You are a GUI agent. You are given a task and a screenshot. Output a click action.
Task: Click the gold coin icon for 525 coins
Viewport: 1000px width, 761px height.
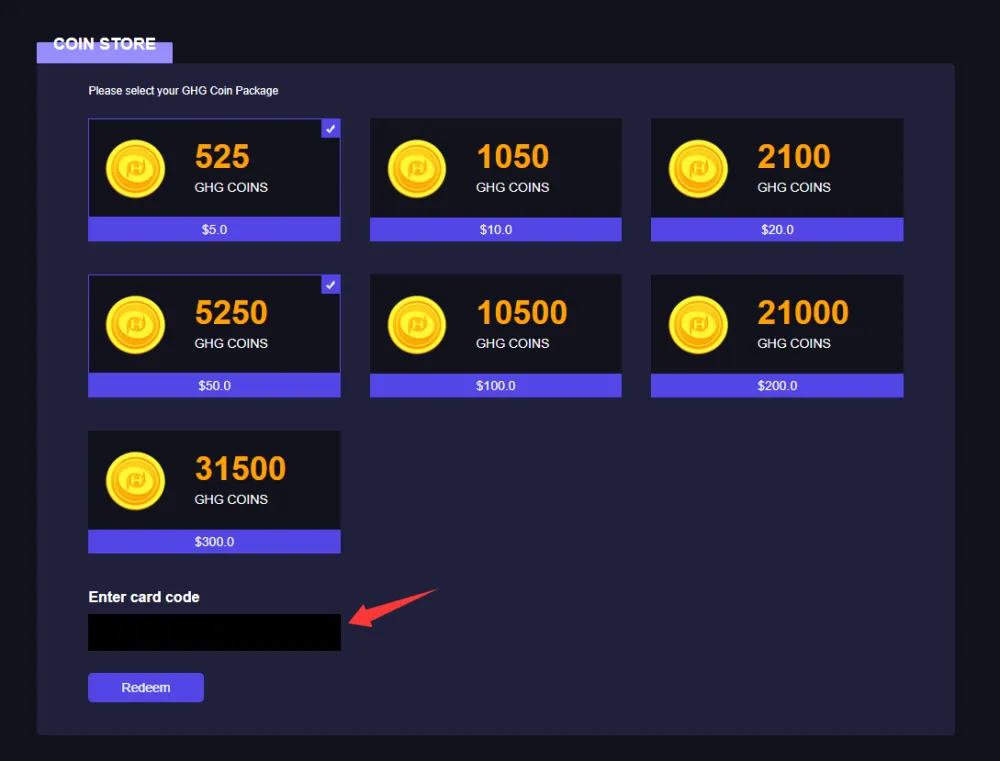tap(135, 168)
